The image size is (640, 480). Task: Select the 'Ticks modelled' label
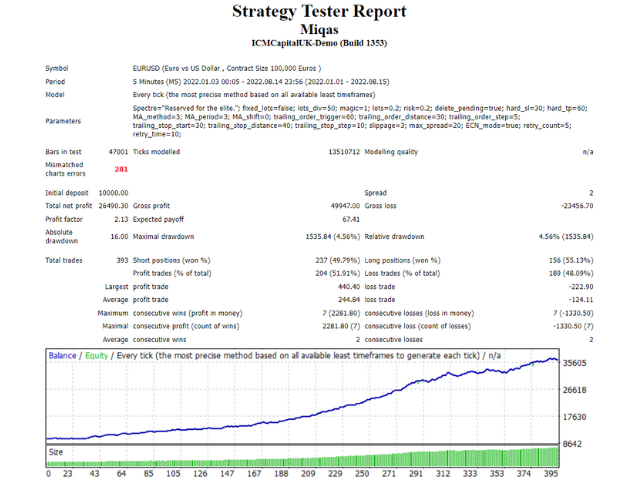pos(156,152)
